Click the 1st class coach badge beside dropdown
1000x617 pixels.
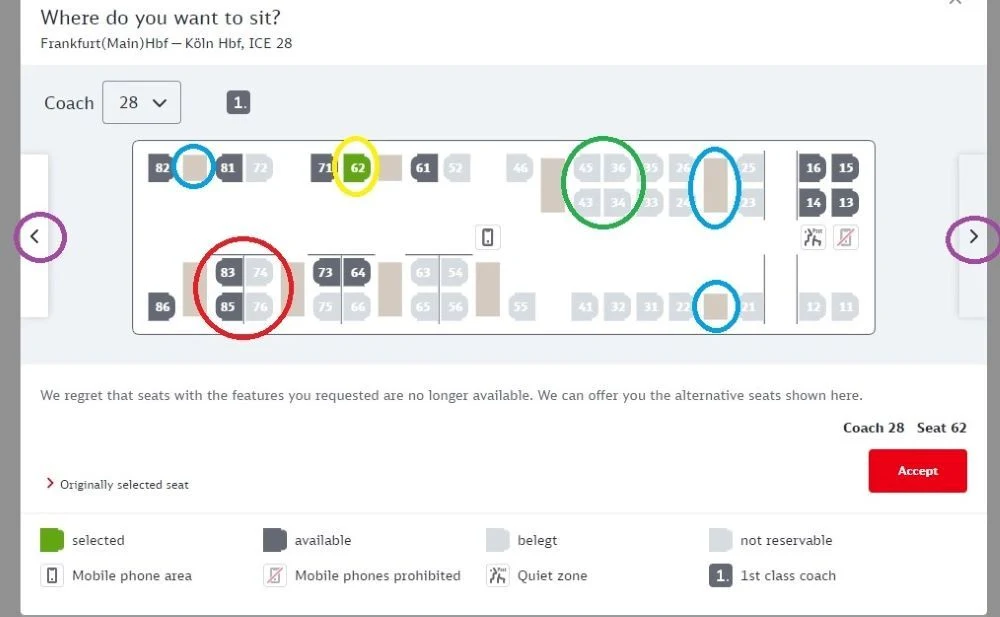point(239,102)
